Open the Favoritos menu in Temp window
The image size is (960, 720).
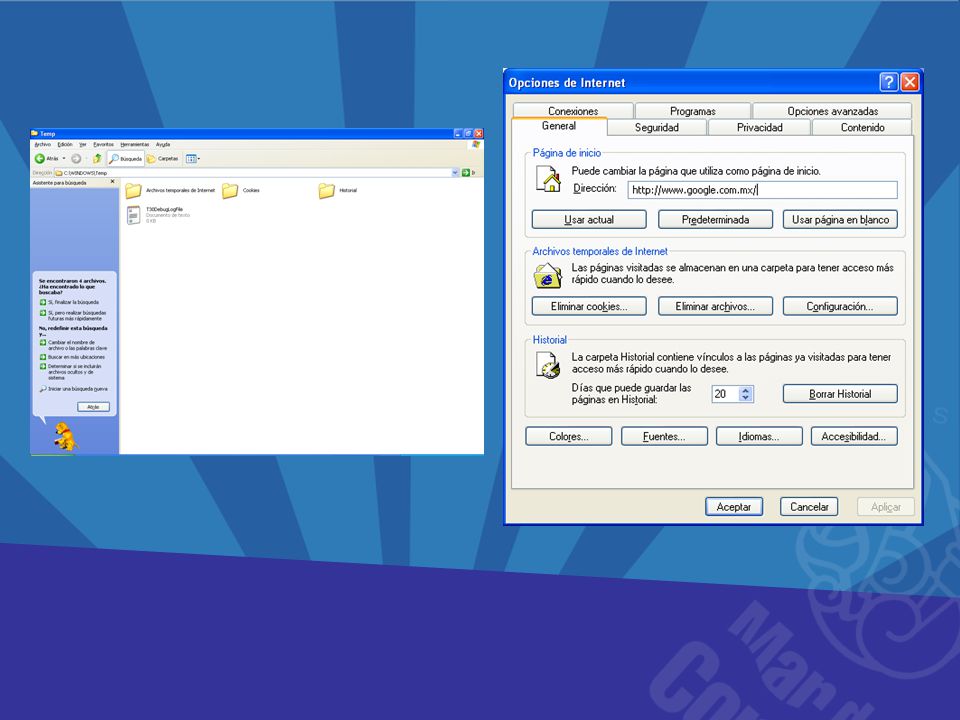pyautogui.click(x=103, y=144)
